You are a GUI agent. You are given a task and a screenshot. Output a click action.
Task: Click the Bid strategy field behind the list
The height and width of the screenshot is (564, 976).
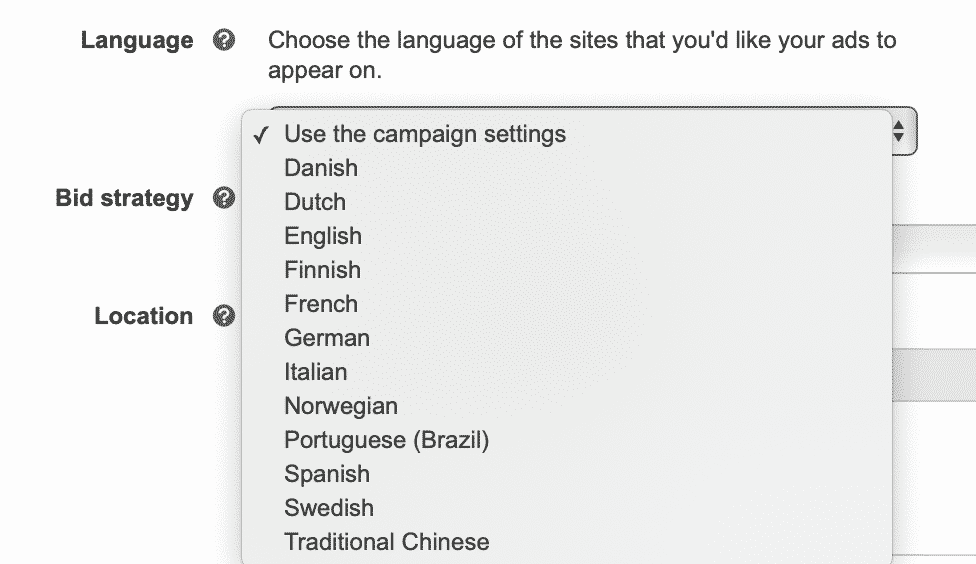[x=934, y=248]
